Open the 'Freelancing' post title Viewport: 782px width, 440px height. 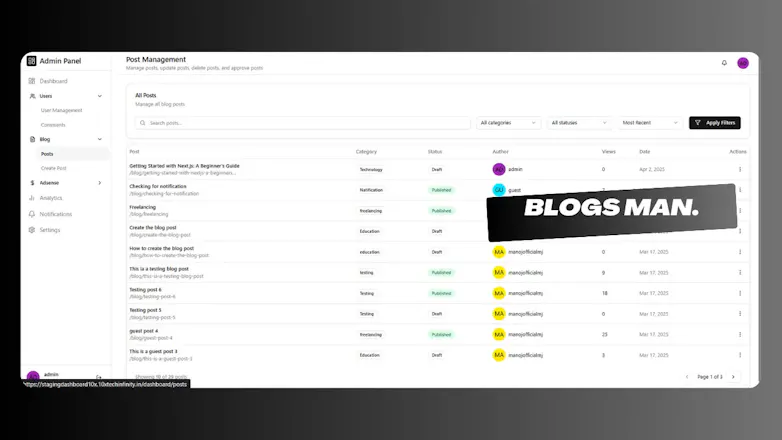143,207
